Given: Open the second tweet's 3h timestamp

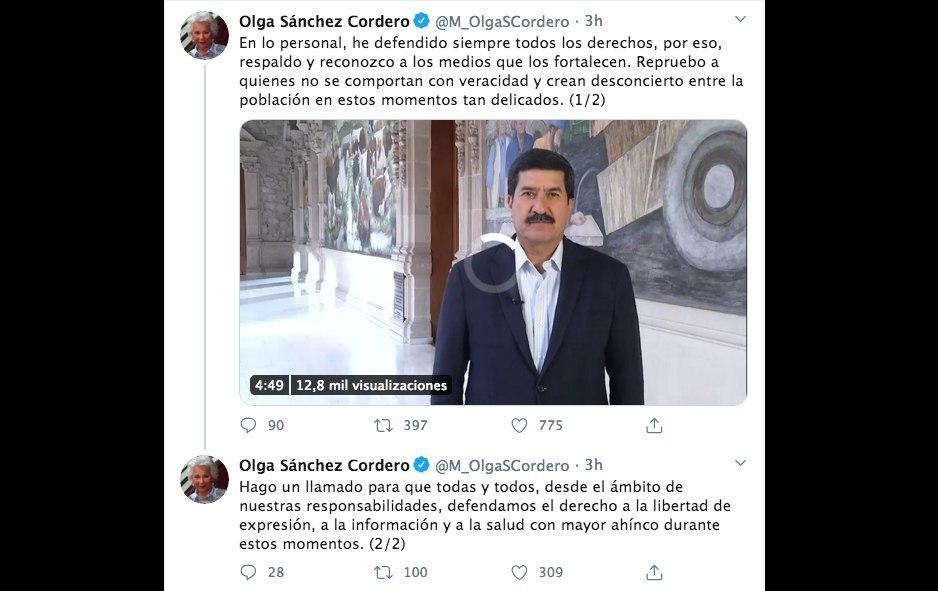Looking at the screenshot, I should pos(593,465).
